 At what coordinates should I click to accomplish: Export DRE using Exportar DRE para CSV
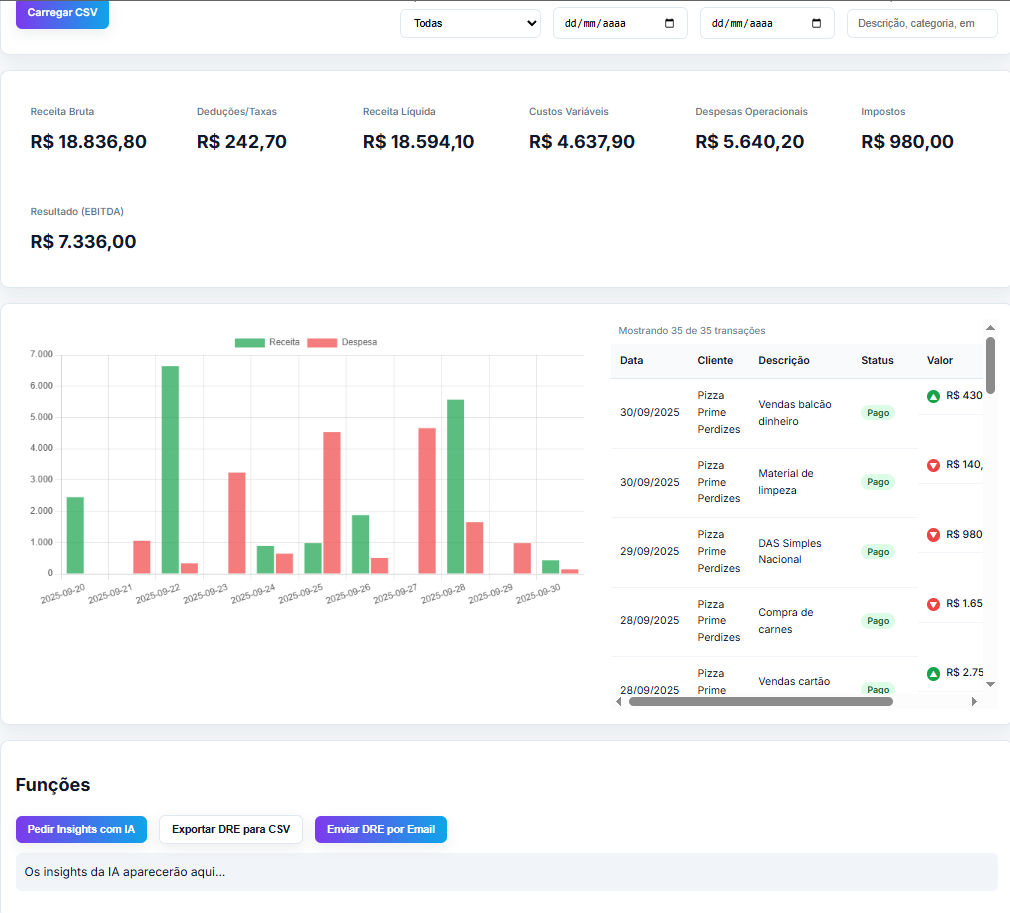click(230, 829)
